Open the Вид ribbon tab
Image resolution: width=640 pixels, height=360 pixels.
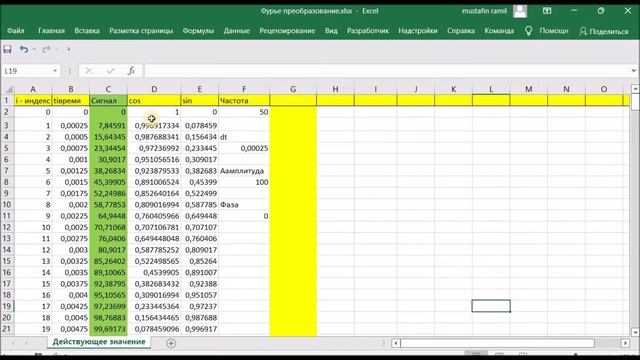[x=331, y=31]
